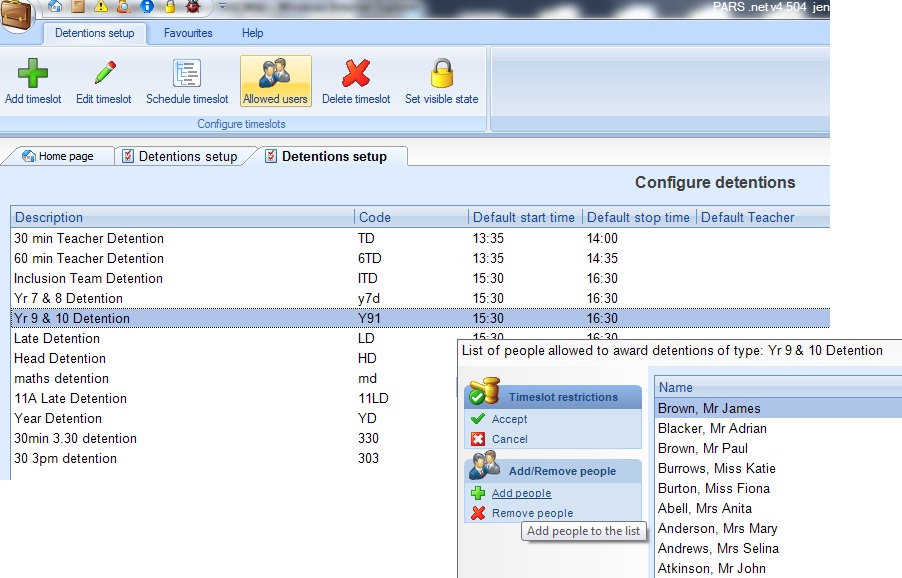Click the Edit timeslot pencil icon
The image size is (902, 578).
click(x=104, y=74)
